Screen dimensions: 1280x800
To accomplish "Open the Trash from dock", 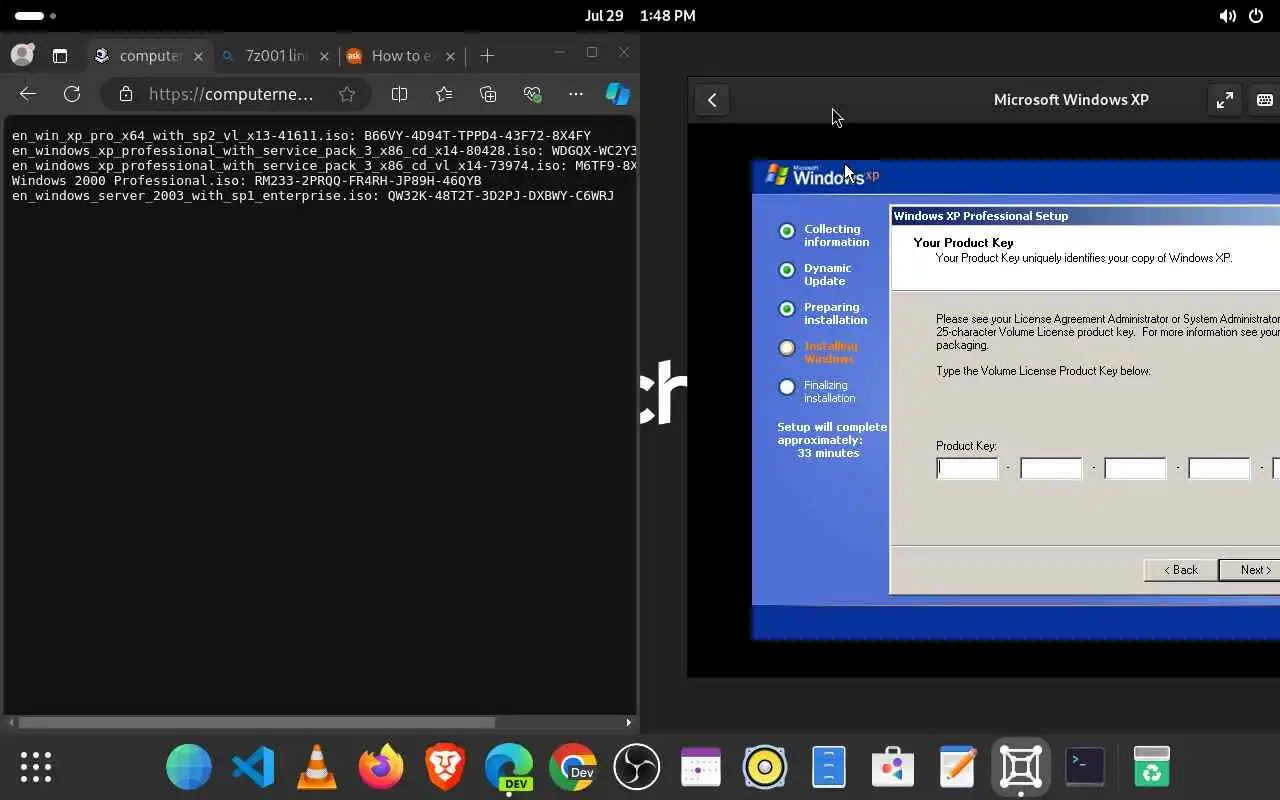I will tap(1152, 767).
